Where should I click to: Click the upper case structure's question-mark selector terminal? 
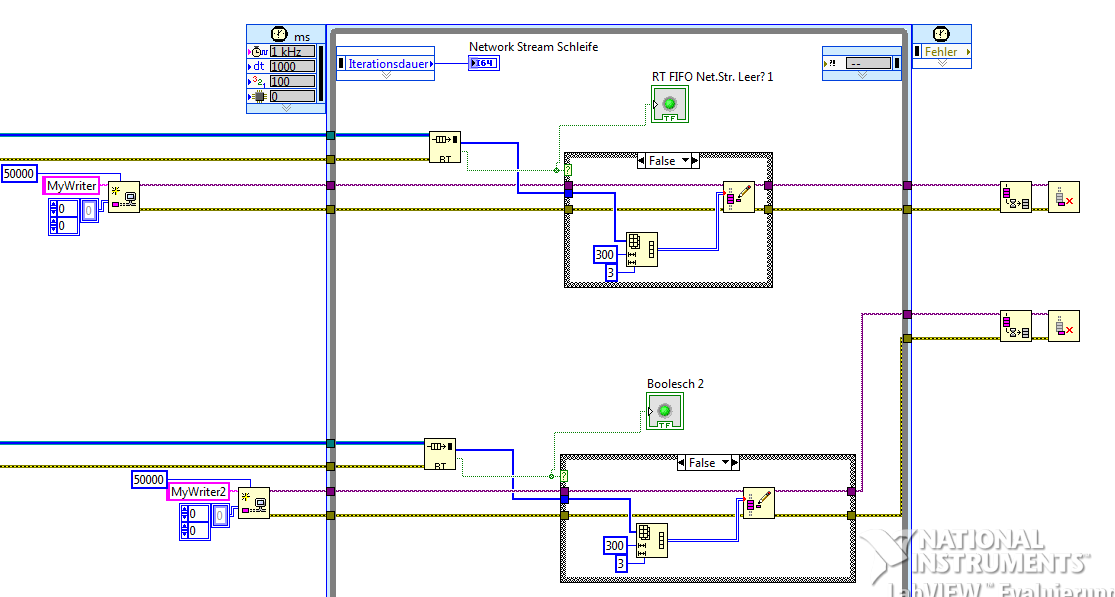pos(567,171)
